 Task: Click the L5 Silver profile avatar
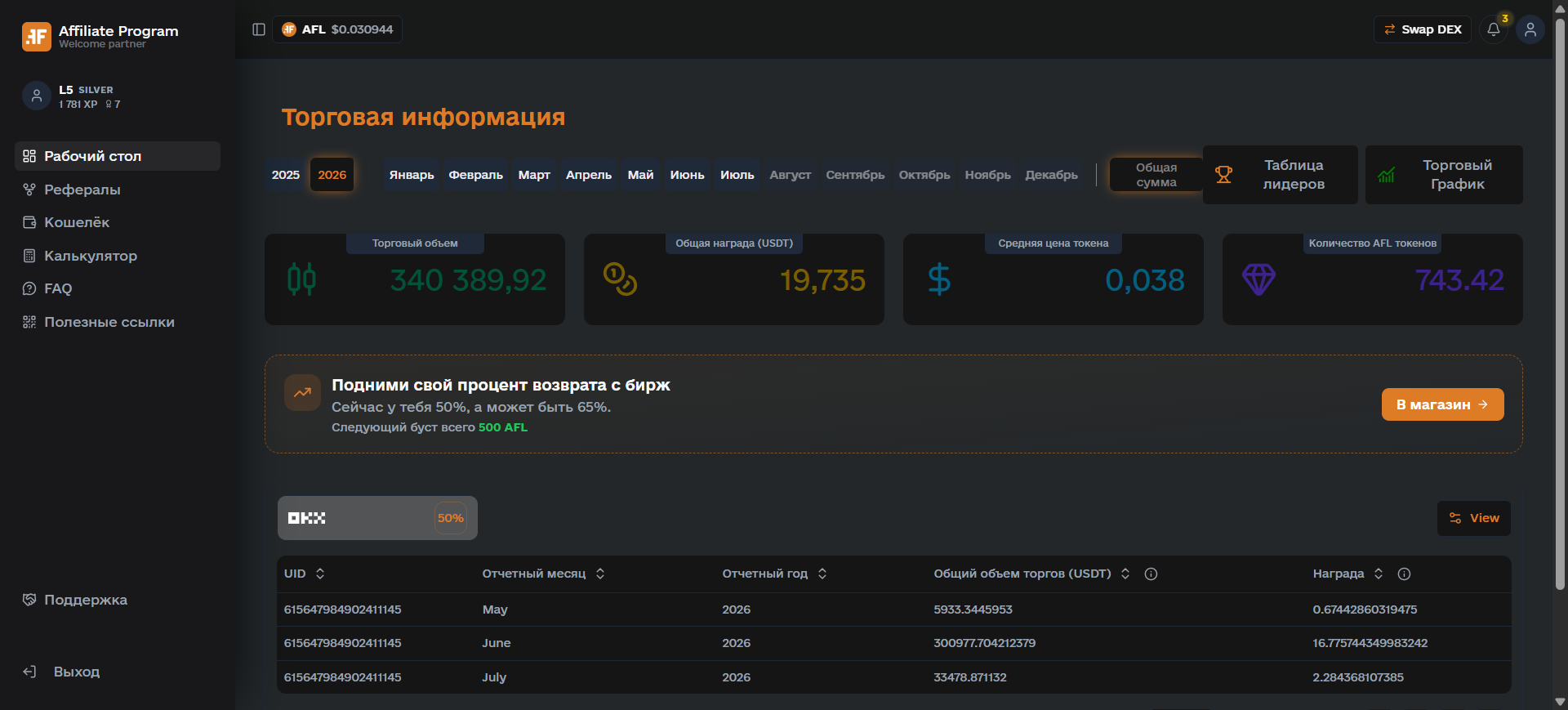(37, 96)
